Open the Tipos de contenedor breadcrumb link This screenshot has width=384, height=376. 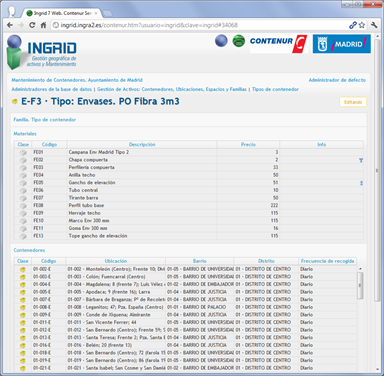[275, 89]
